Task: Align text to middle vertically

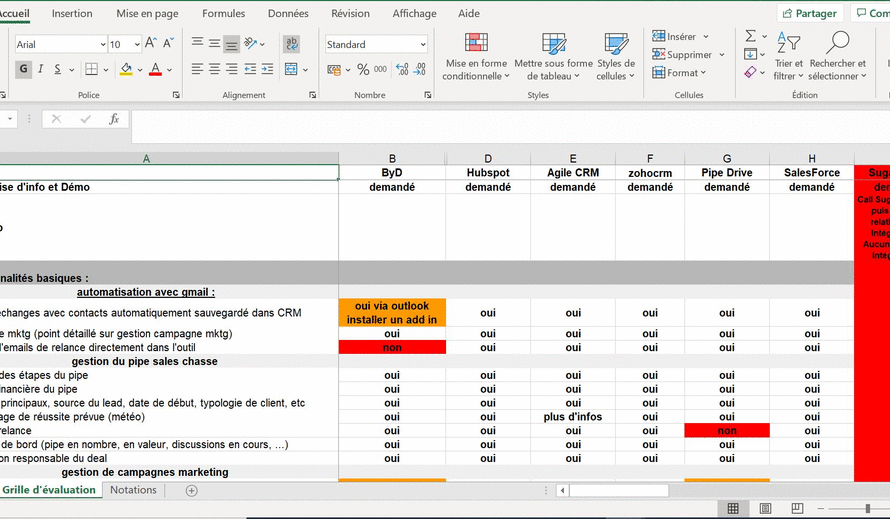Action: coord(214,43)
